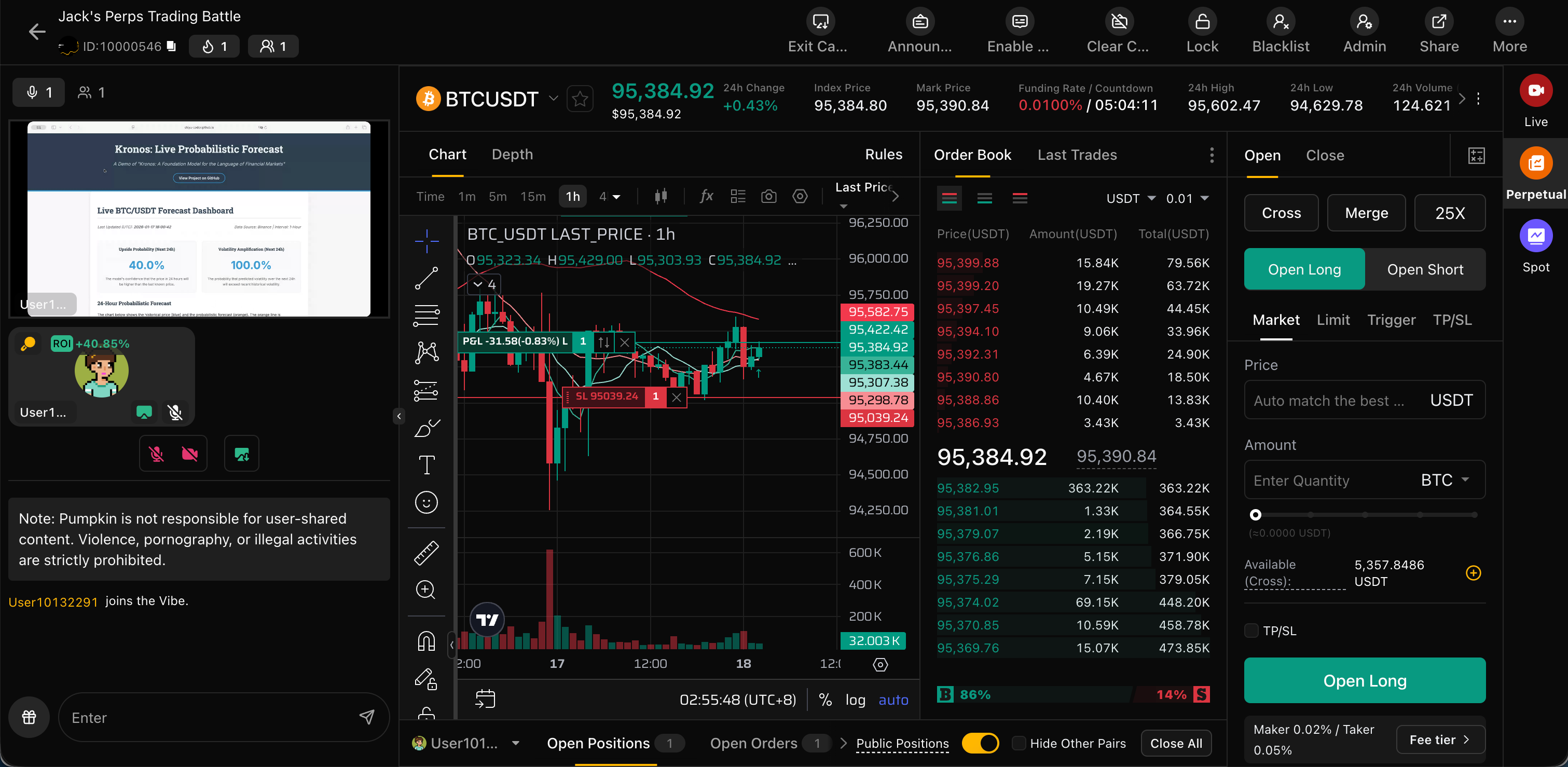
Task: Expand the BTCUSDT pair dropdown
Action: pyautogui.click(x=553, y=98)
